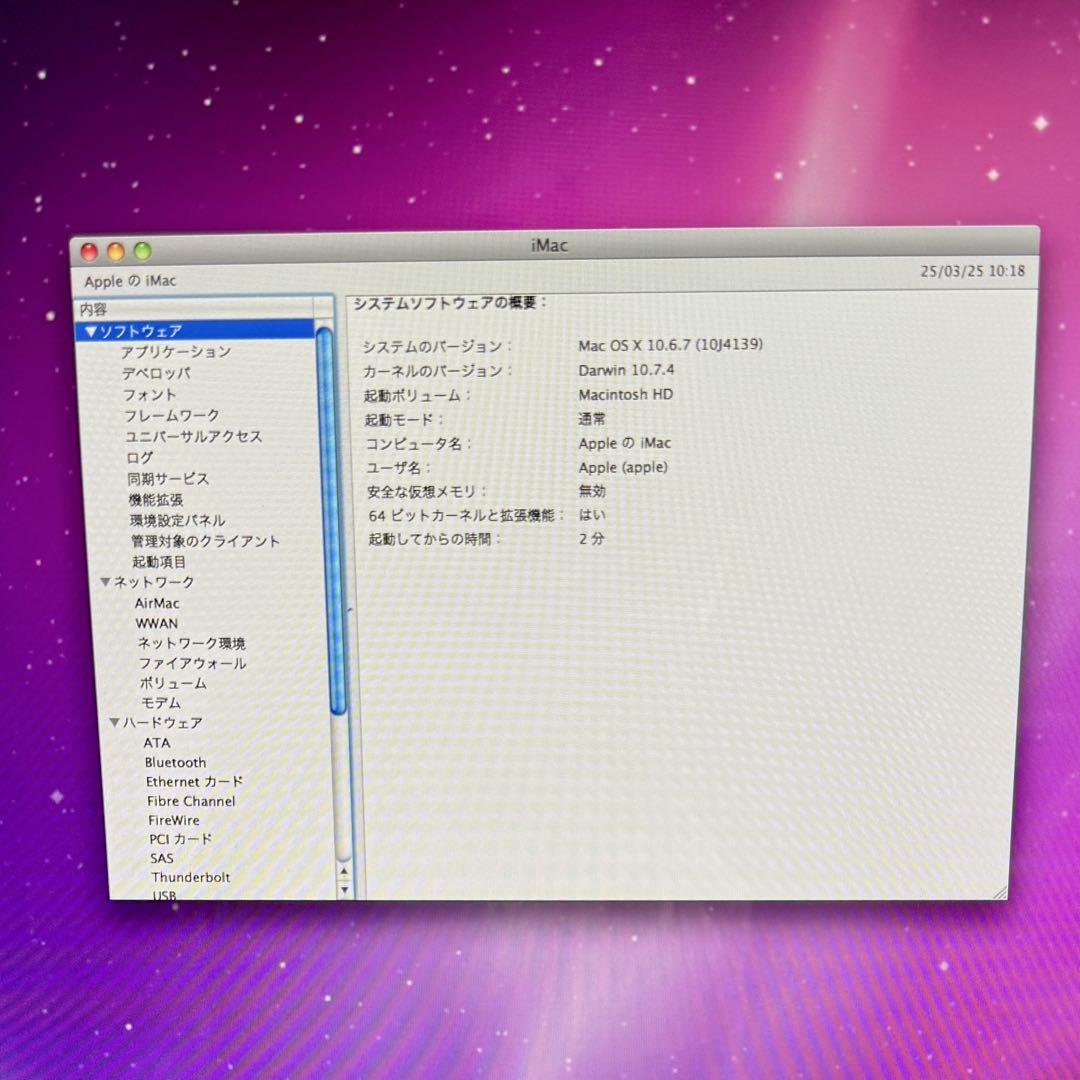Select WWAN under network
Screen dimensions: 1080x1080
pos(157,623)
